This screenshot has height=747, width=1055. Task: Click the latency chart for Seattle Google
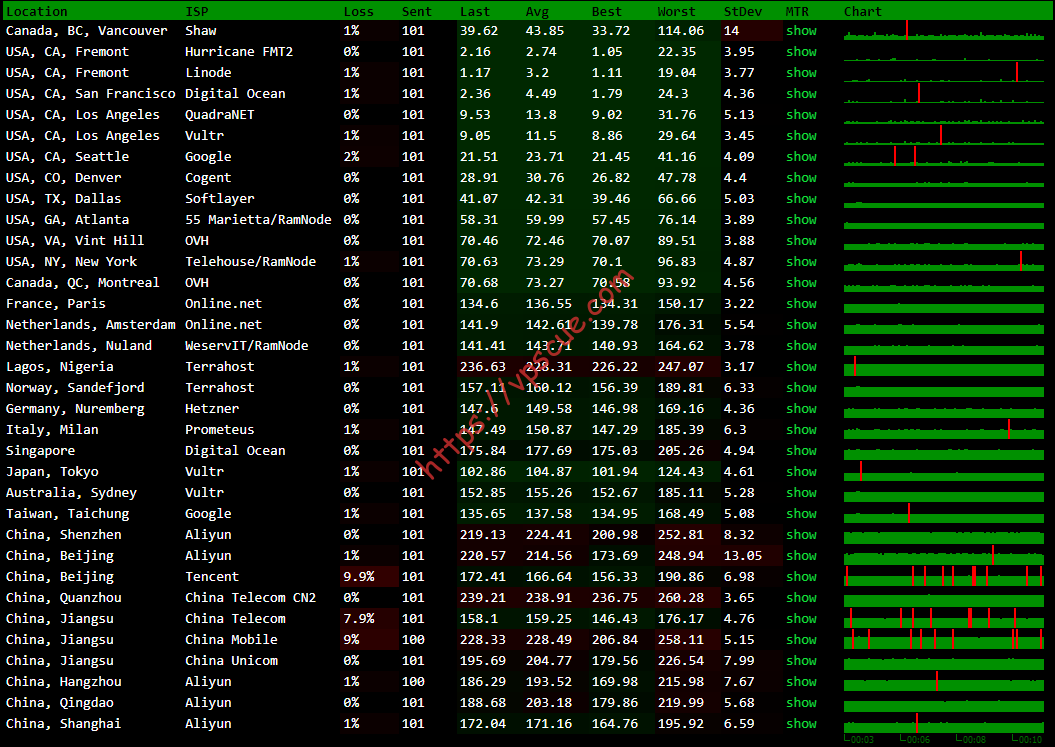[944, 156]
